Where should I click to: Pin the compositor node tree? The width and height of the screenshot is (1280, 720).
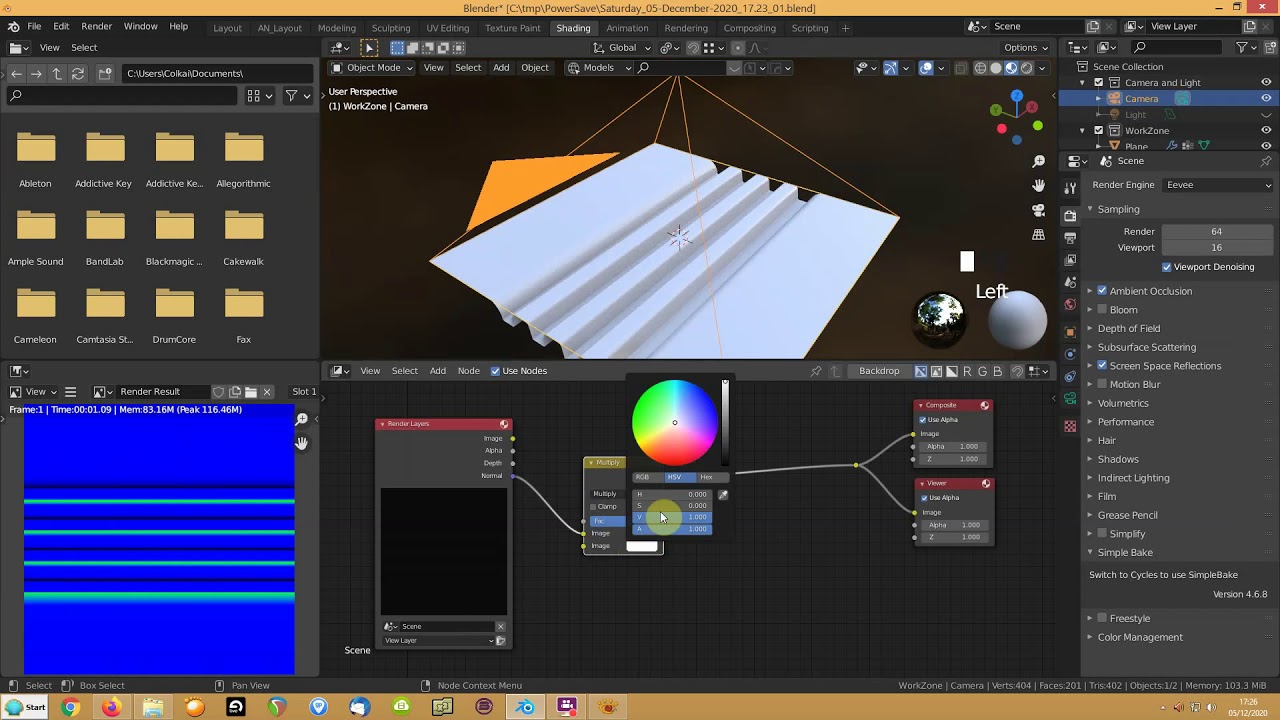click(816, 371)
